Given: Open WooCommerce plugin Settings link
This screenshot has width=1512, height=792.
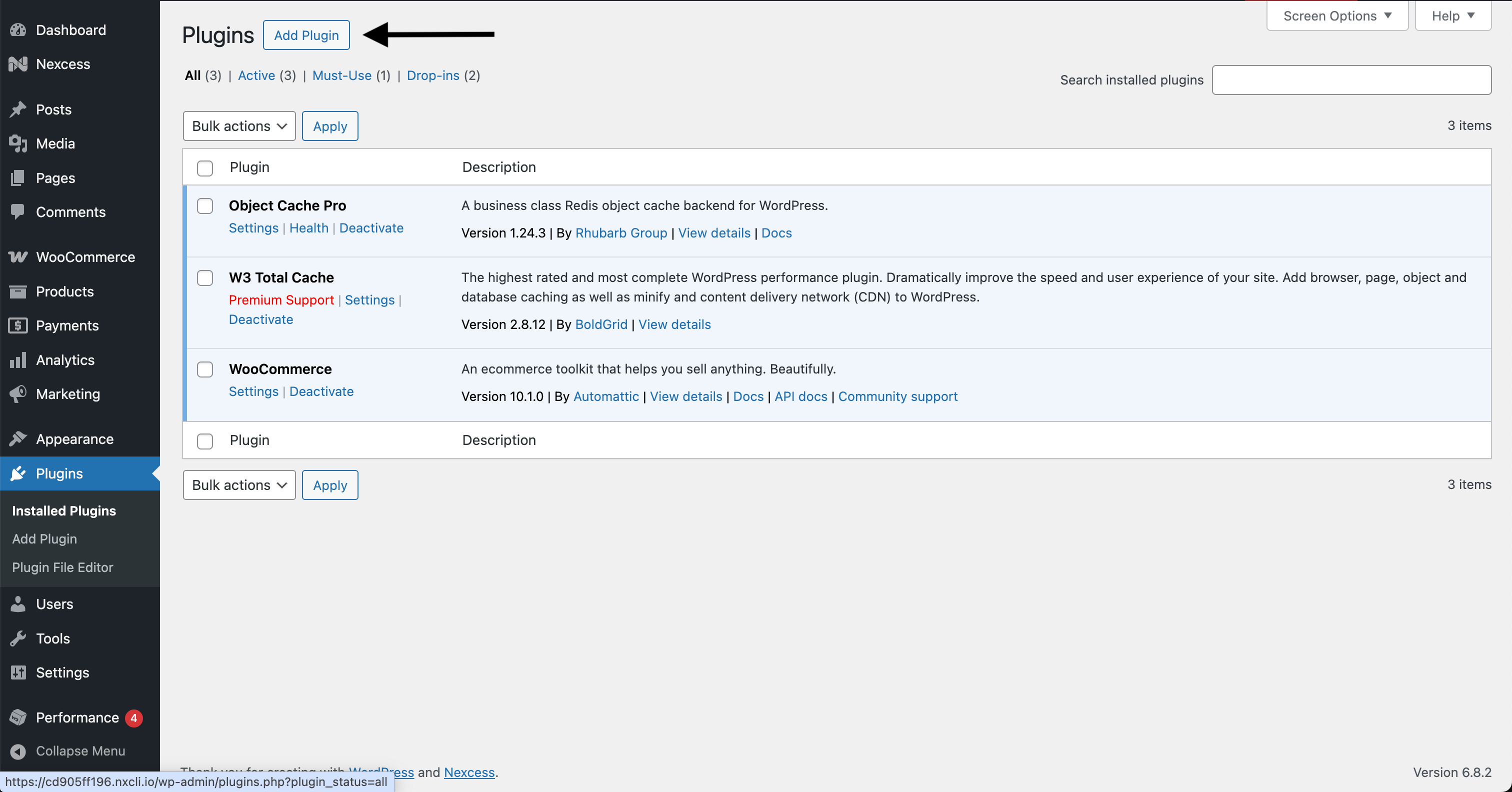Looking at the screenshot, I should point(253,391).
